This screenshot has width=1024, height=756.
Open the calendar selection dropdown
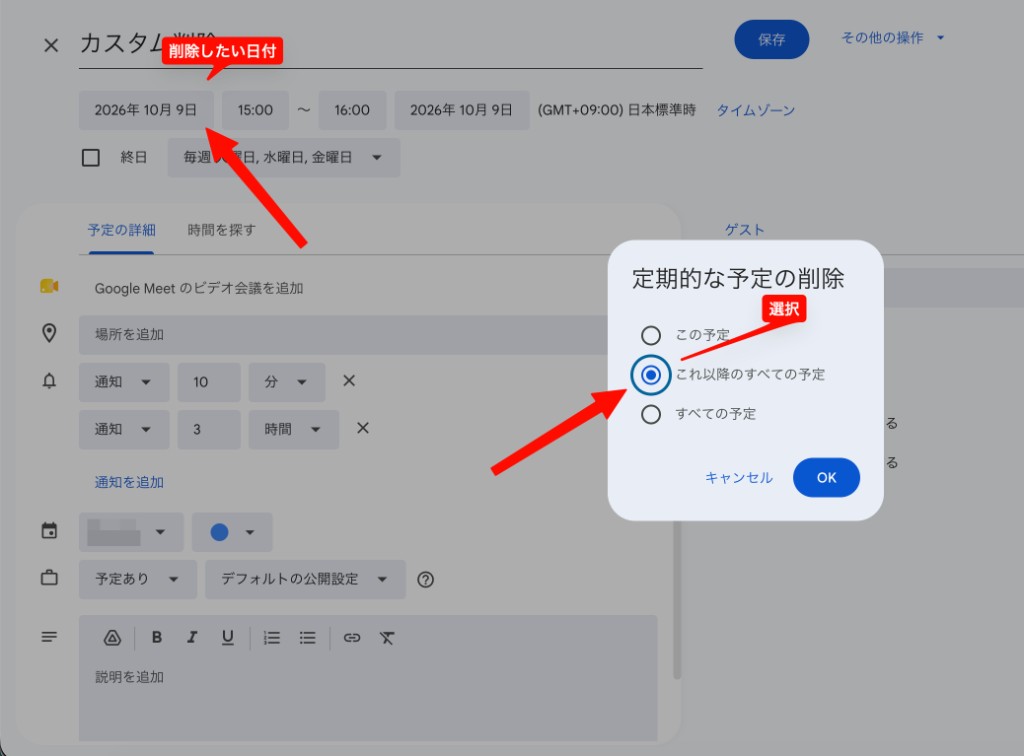coord(131,532)
